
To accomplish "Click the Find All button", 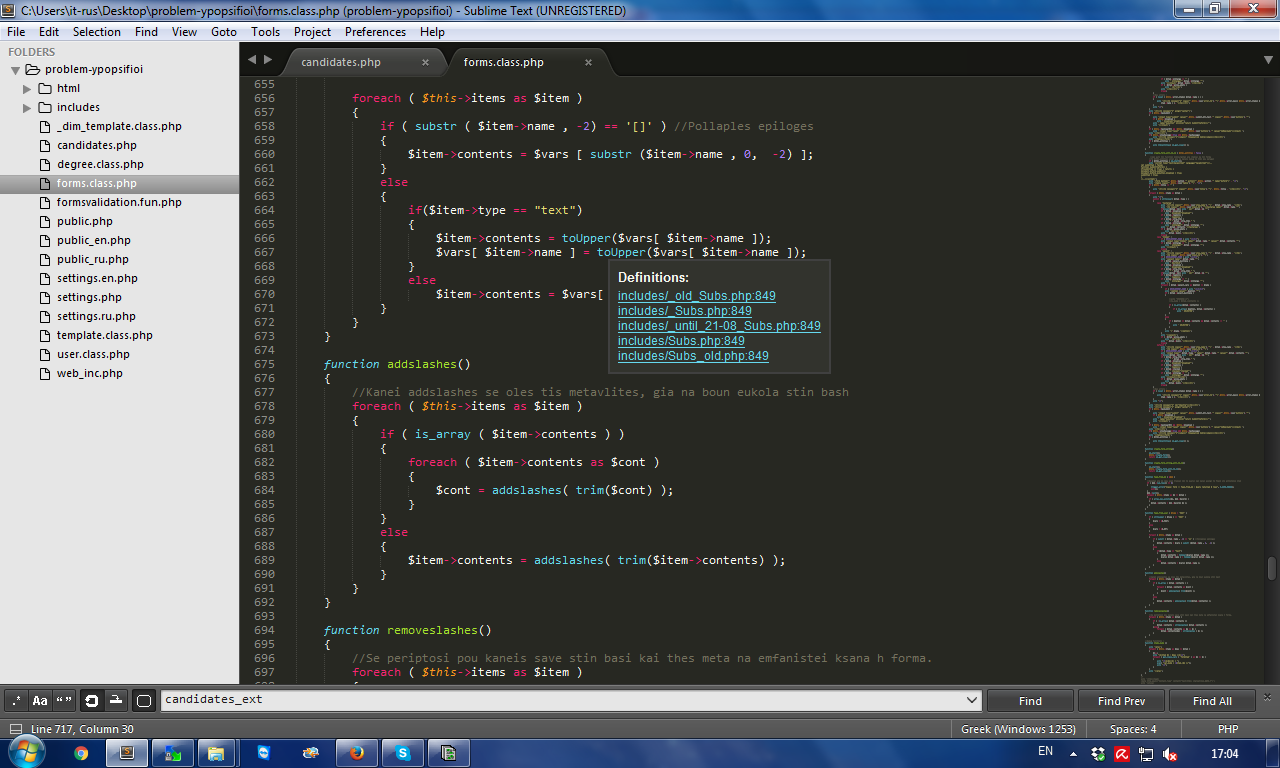I will 1212,701.
